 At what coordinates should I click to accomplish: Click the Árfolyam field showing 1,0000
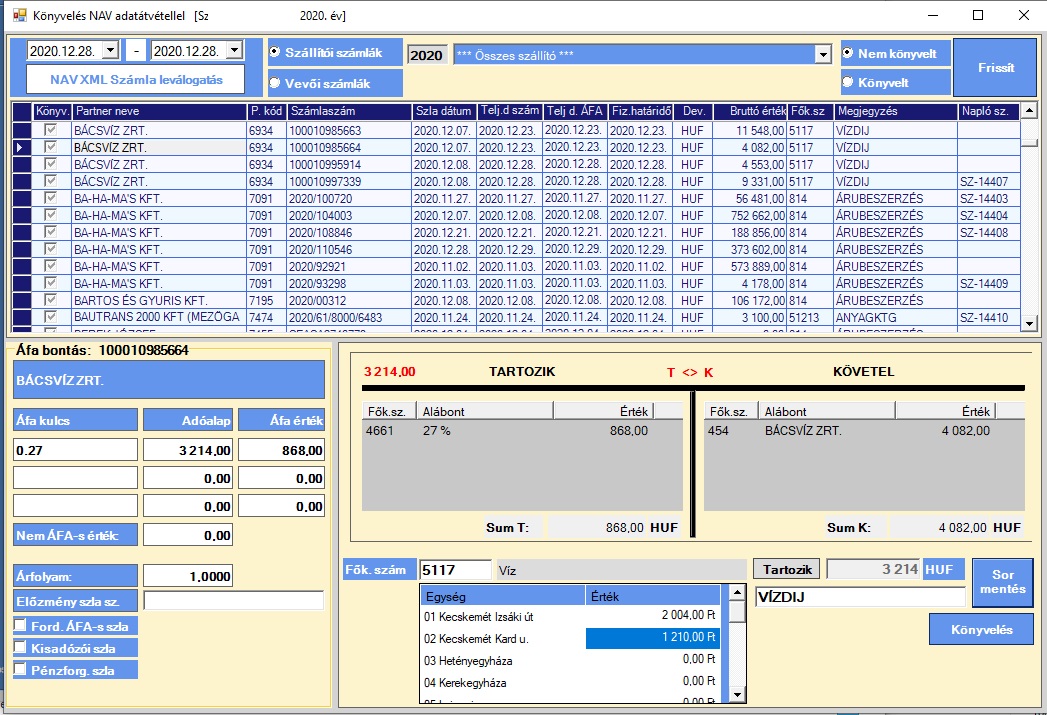188,575
